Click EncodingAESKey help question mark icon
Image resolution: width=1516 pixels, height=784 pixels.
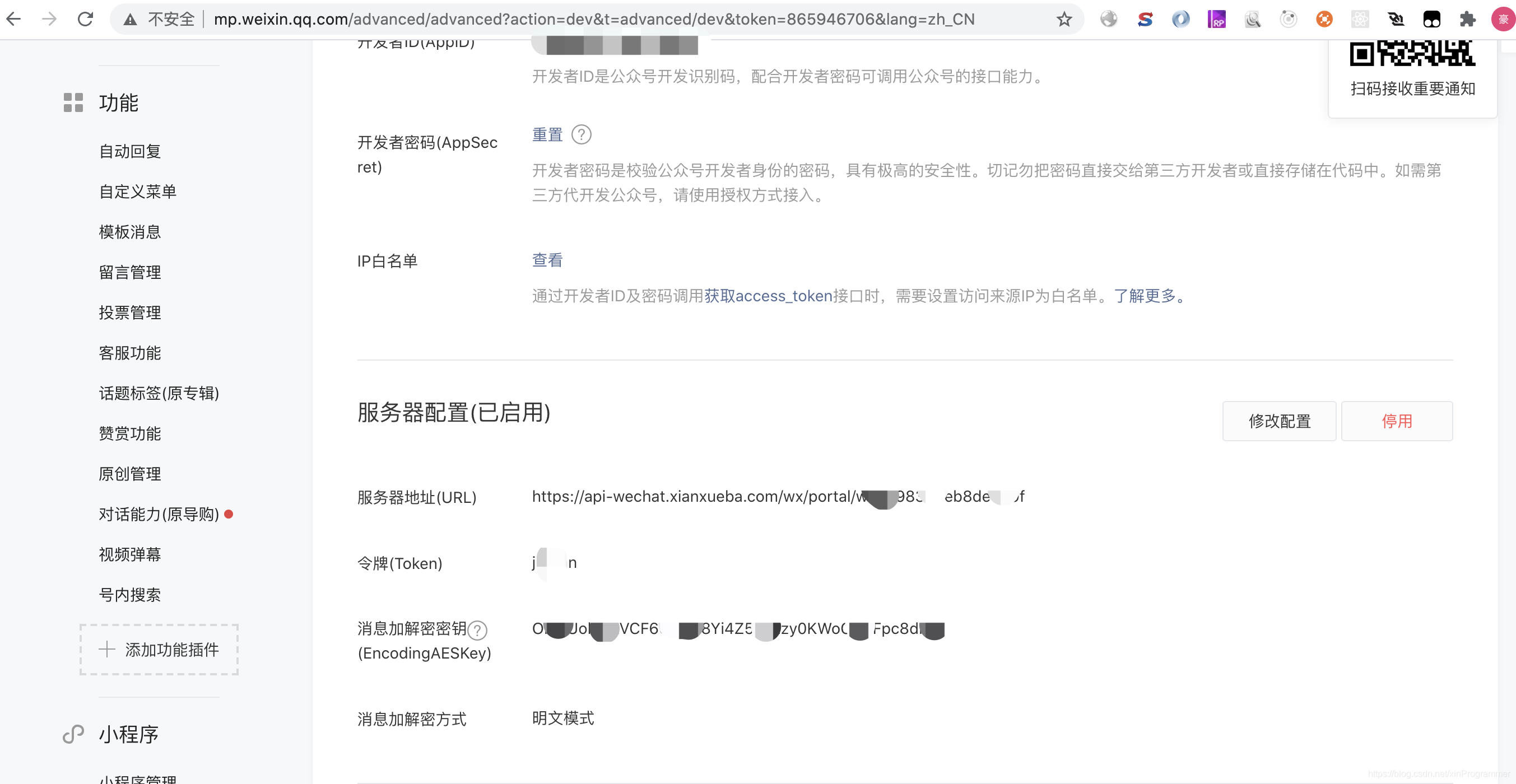pos(477,631)
